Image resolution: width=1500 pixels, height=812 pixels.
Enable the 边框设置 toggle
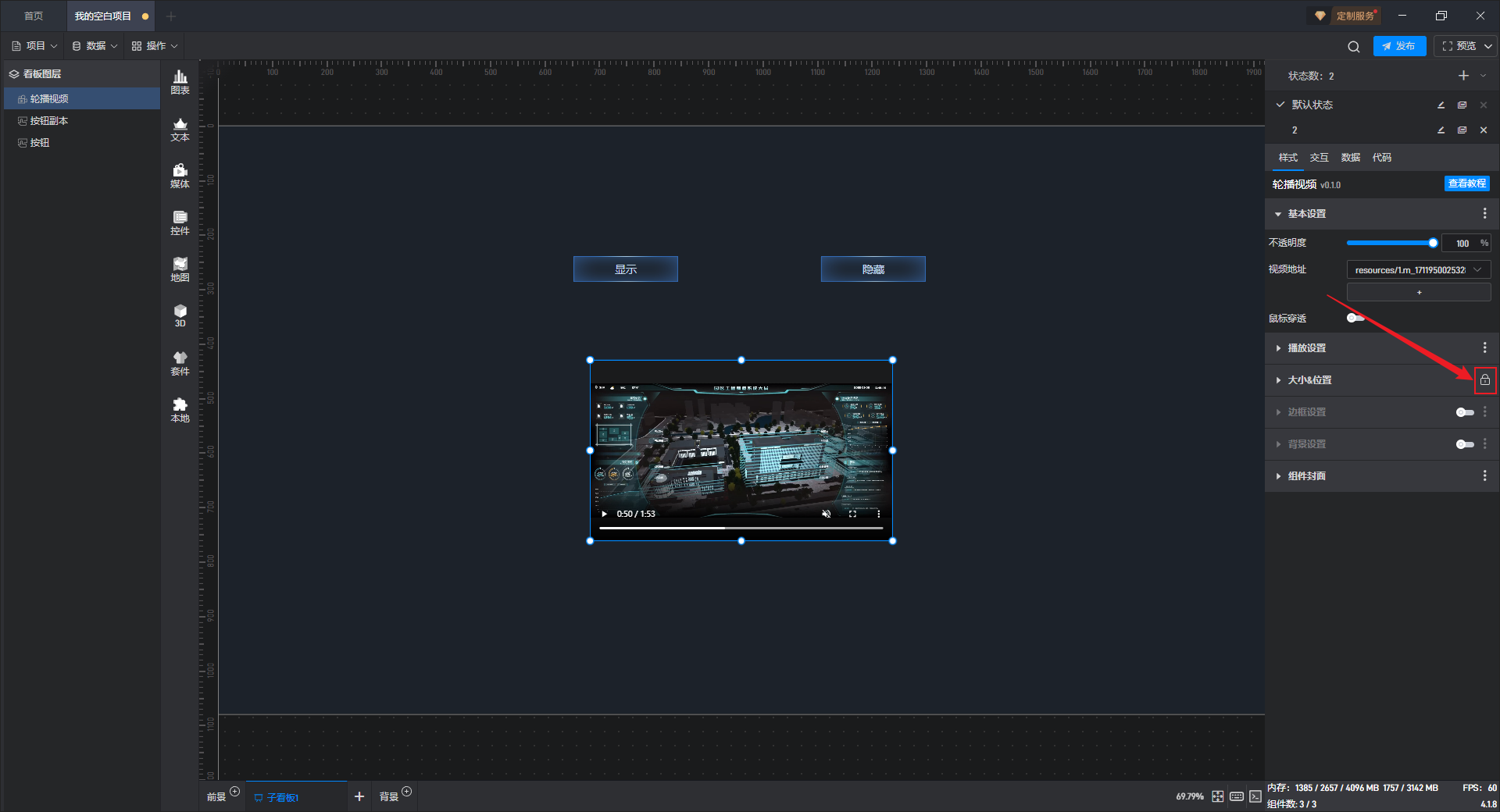[1465, 412]
